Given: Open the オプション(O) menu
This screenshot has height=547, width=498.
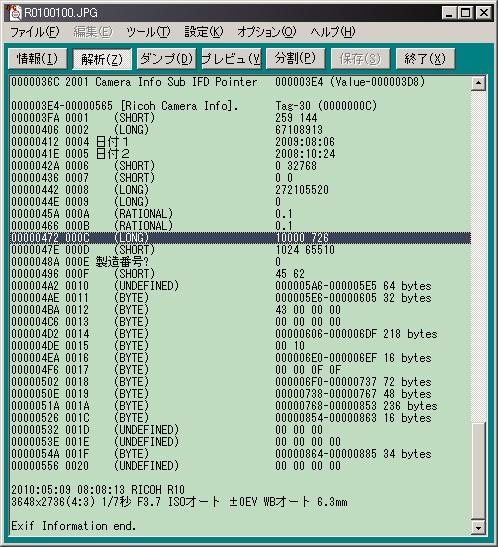Looking at the screenshot, I should (266, 32).
